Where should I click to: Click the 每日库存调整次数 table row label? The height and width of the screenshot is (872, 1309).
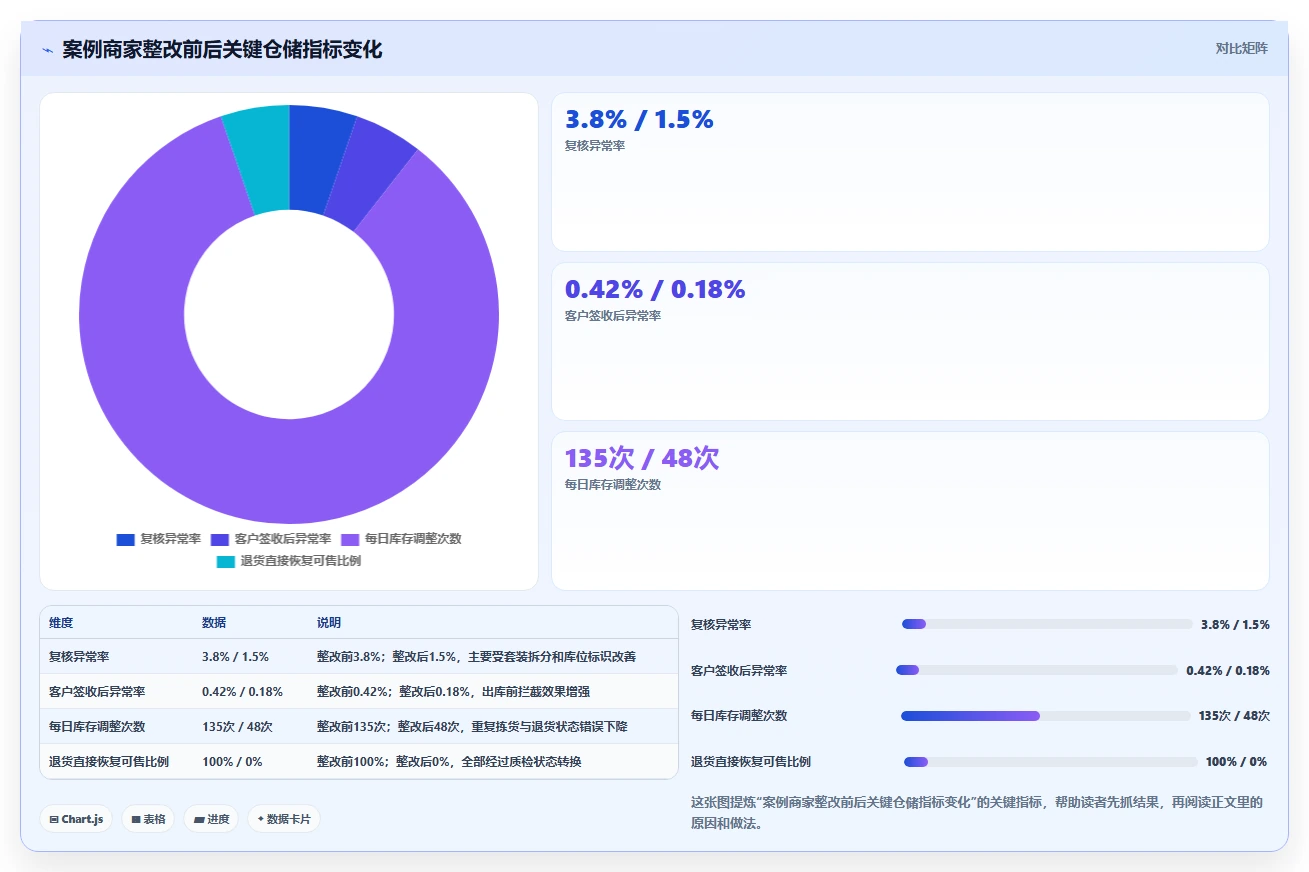[97, 726]
